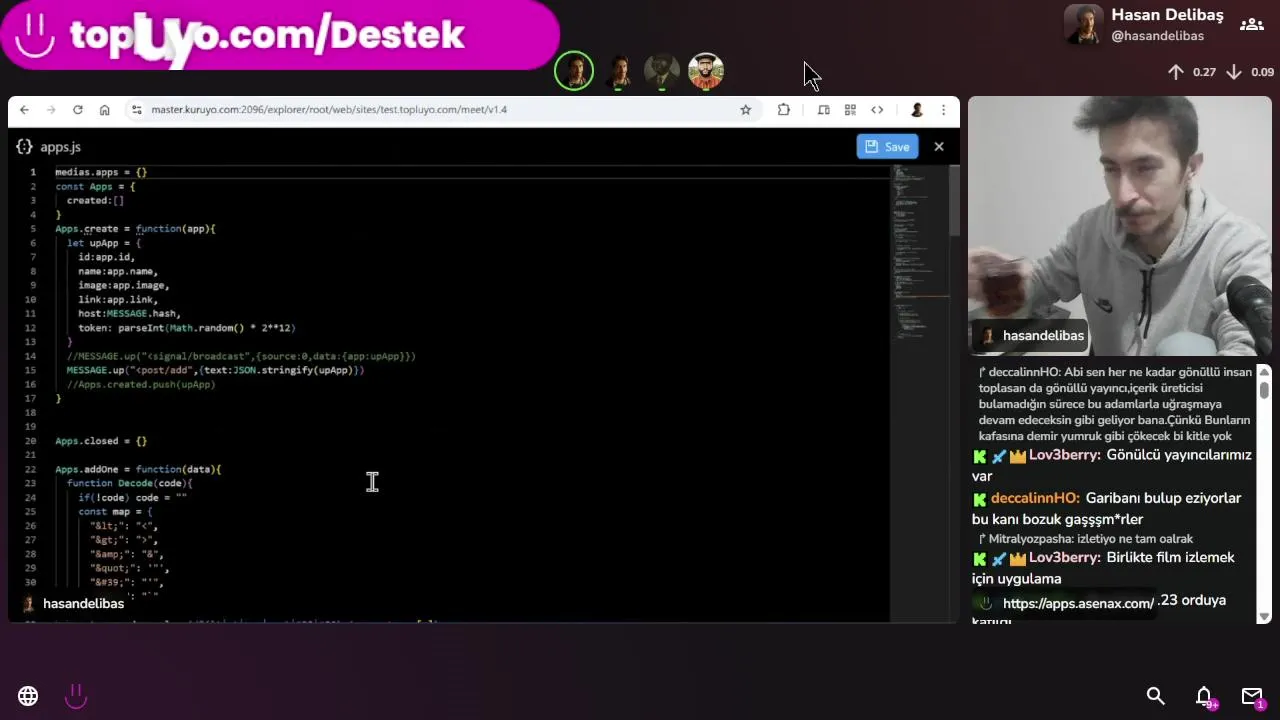Click username Lov3berry on Gönülcü message
Screen dimensions: 1280x720
point(1065,455)
